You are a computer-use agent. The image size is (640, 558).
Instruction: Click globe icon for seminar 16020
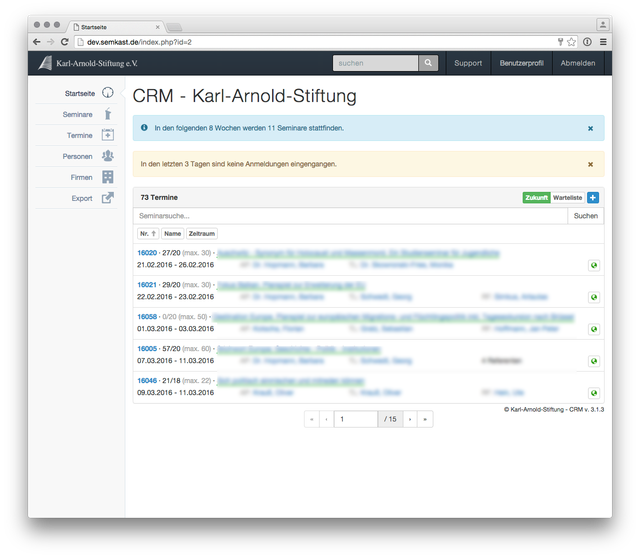pos(594,265)
